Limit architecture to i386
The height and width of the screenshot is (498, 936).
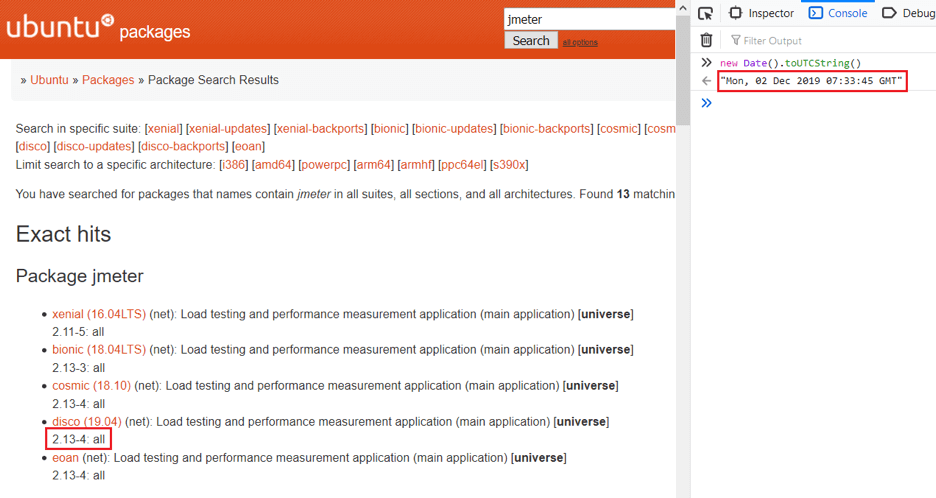tap(233, 165)
